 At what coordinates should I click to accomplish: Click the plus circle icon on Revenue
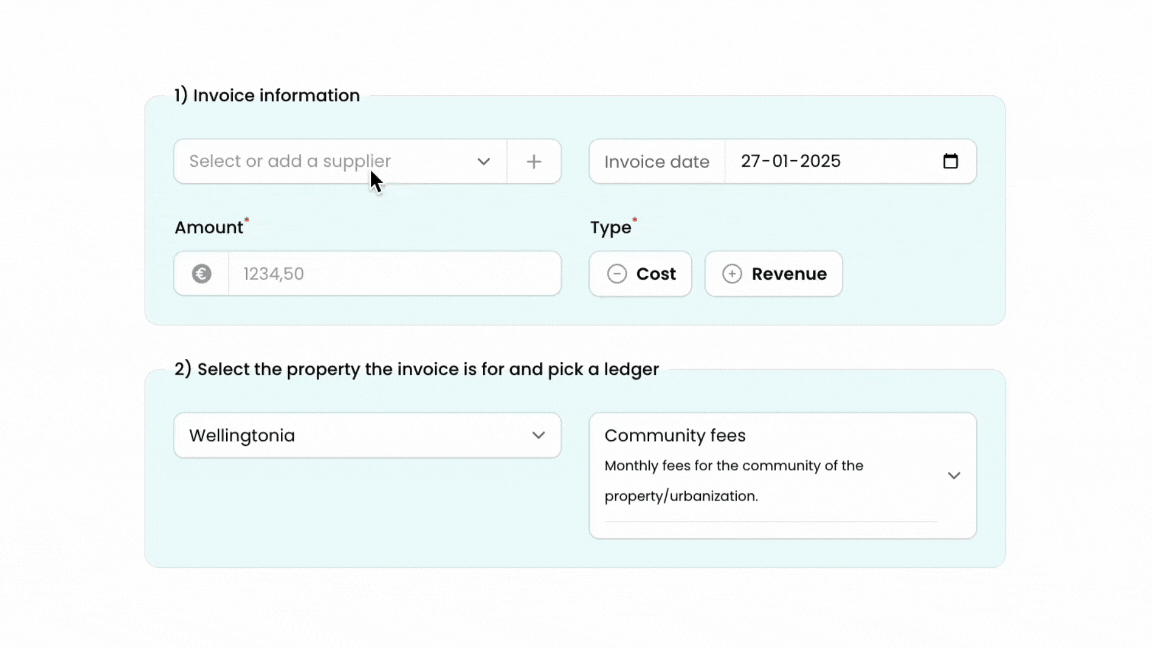pyautogui.click(x=732, y=274)
